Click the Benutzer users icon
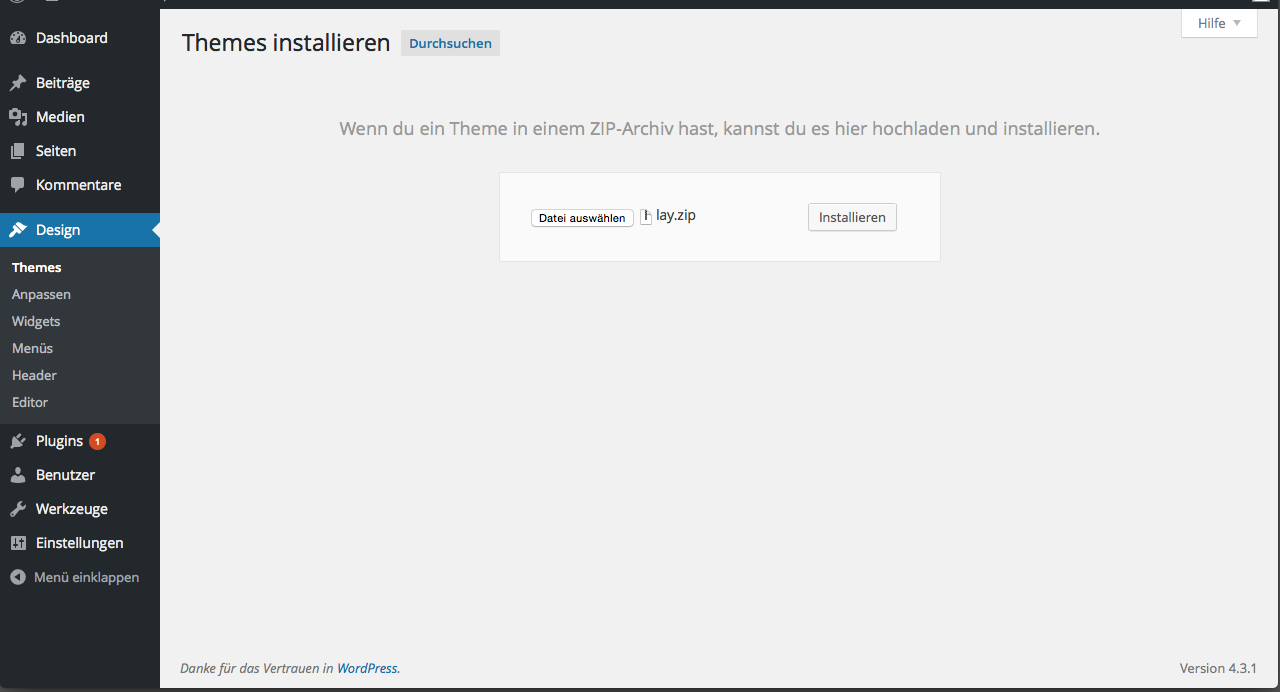1280x692 pixels. [x=20, y=474]
